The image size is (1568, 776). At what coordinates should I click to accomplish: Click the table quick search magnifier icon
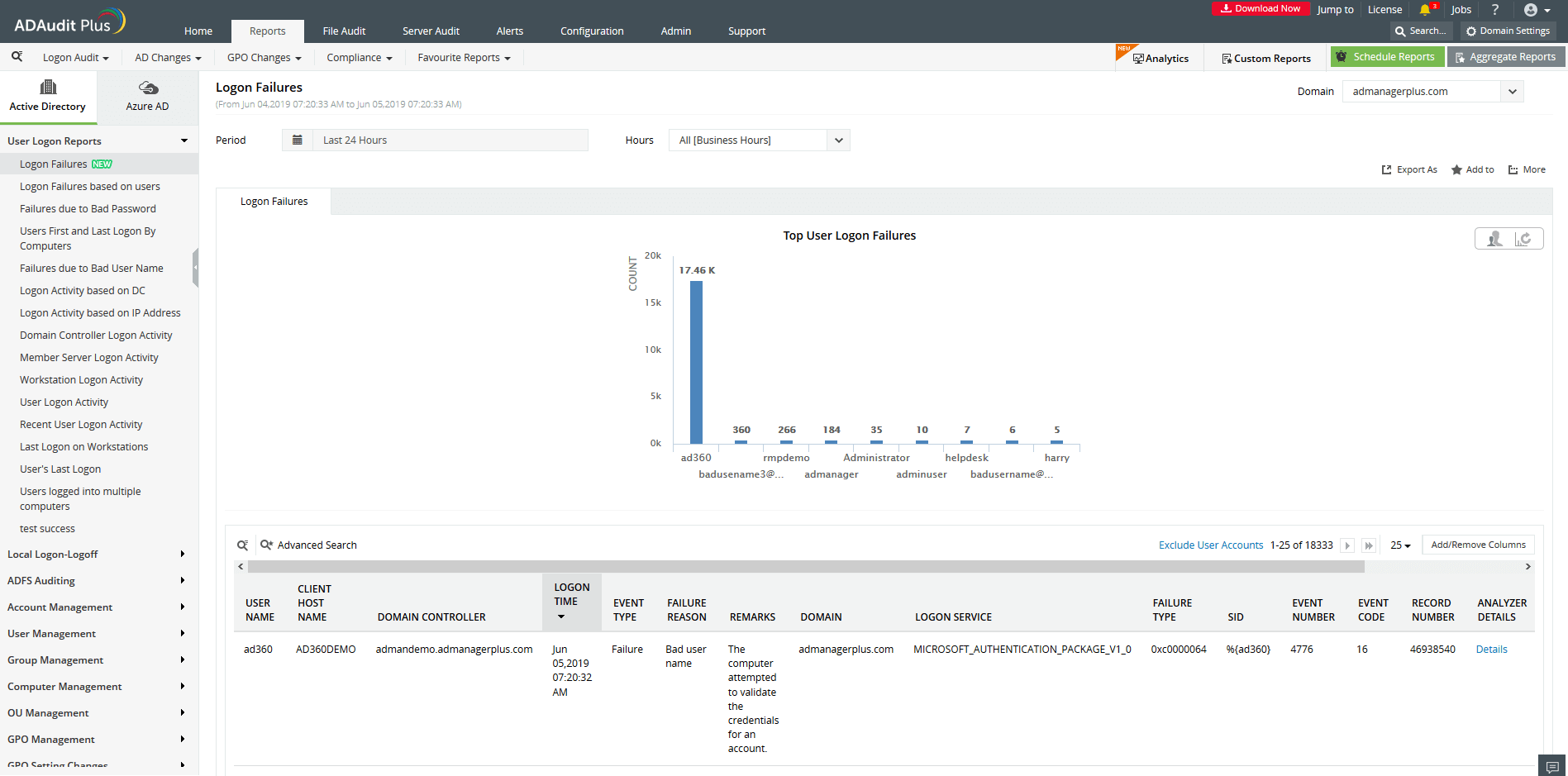click(243, 545)
